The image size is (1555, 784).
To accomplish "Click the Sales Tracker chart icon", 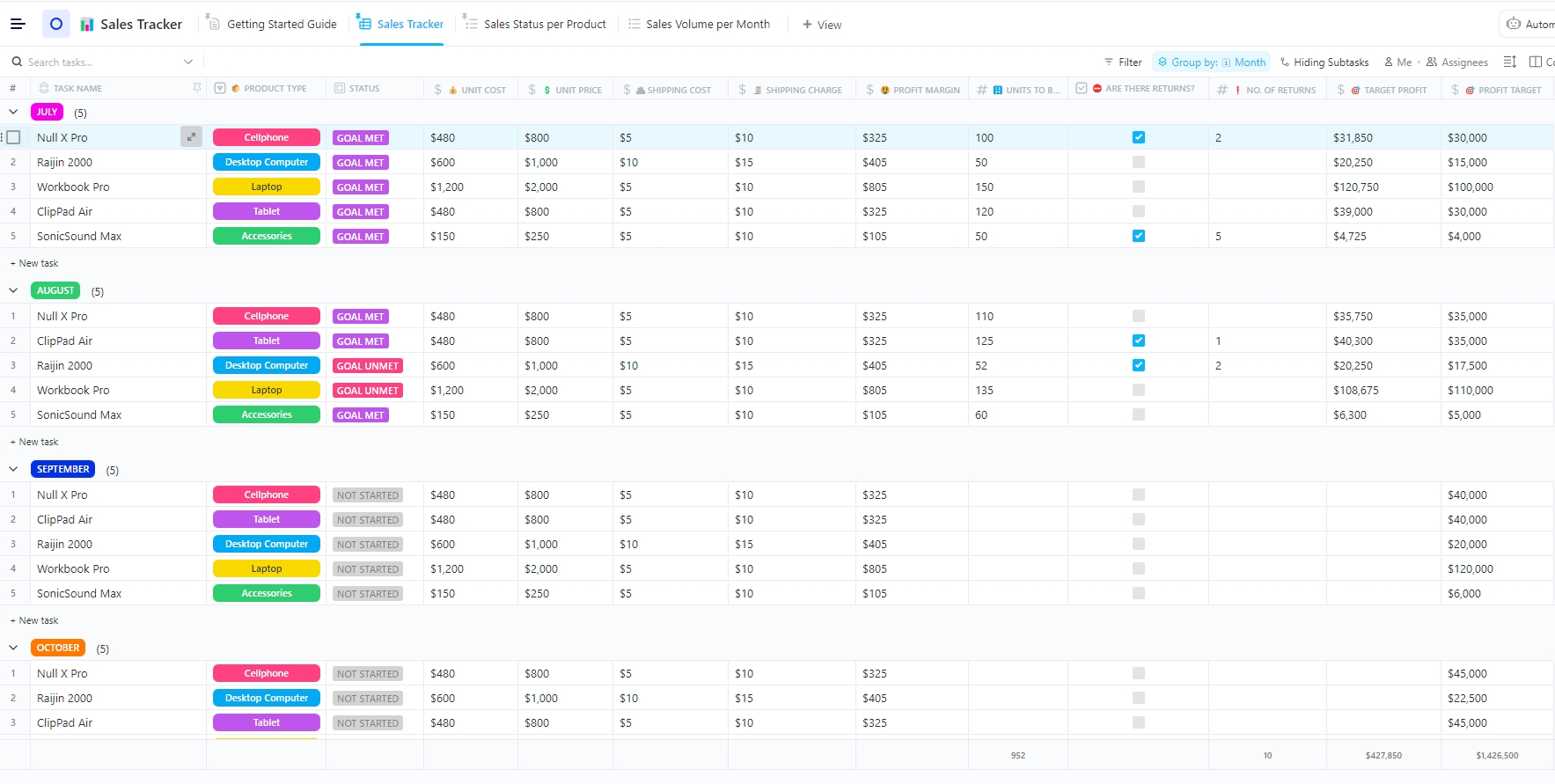I will (x=87, y=25).
